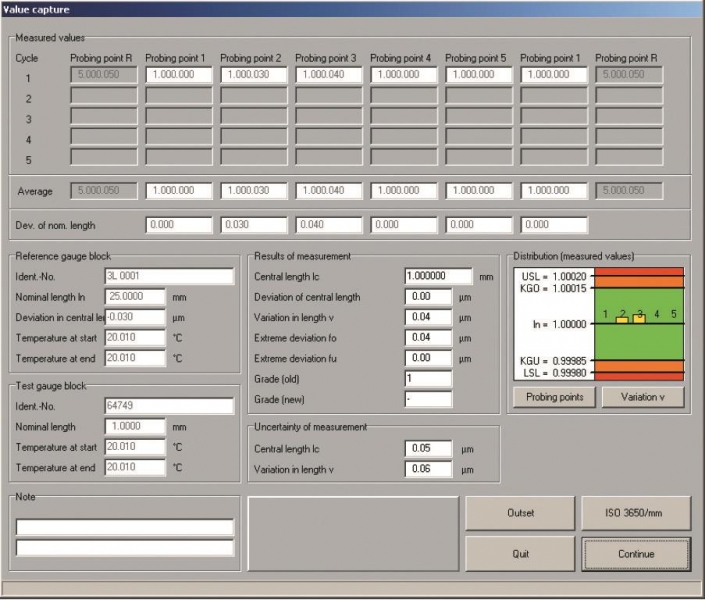Click test gauge block Temperature at end field

pyautogui.click(x=135, y=467)
